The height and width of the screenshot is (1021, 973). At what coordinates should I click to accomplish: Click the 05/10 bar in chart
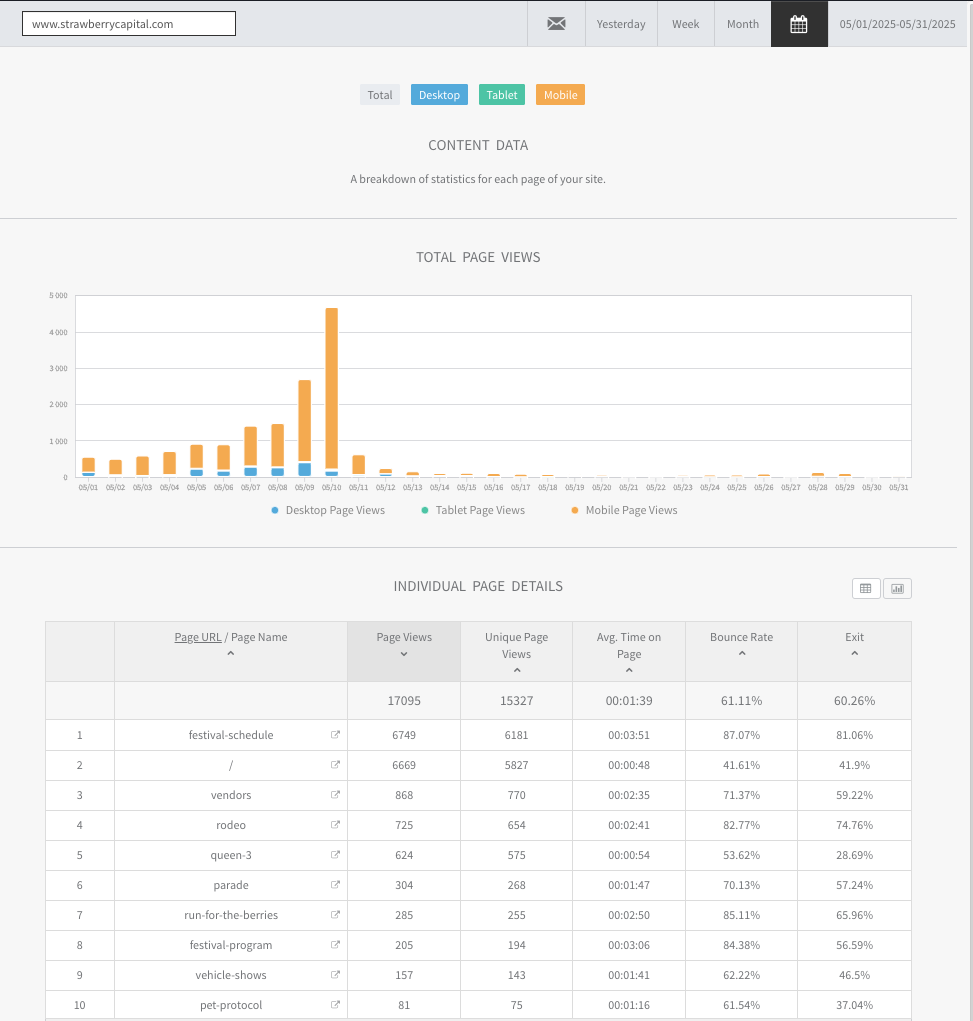click(x=331, y=392)
